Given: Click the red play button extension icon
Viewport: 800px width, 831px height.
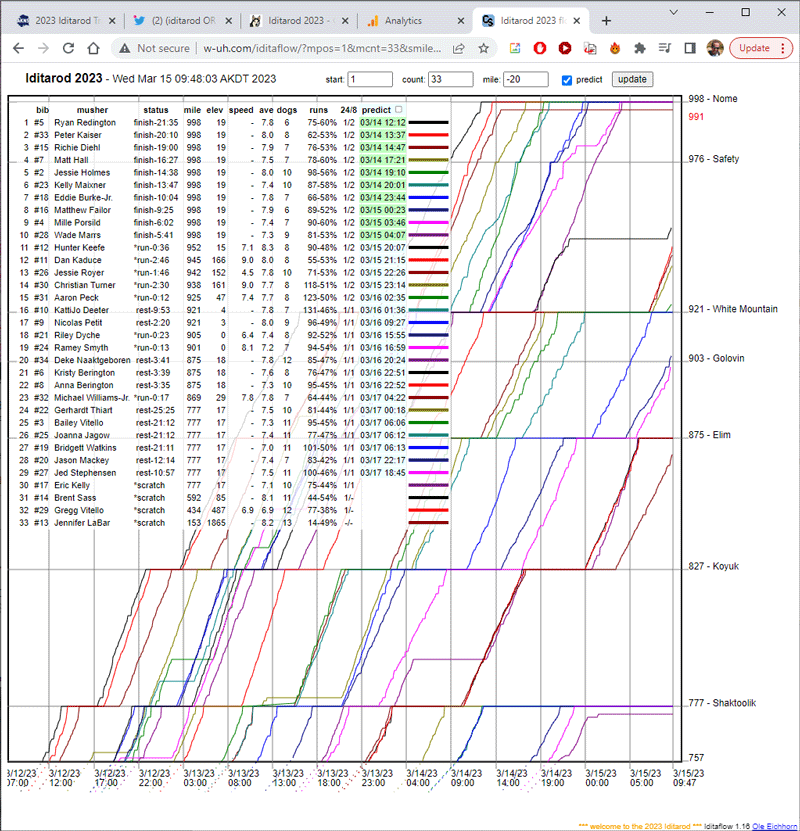Looking at the screenshot, I should 565,48.
